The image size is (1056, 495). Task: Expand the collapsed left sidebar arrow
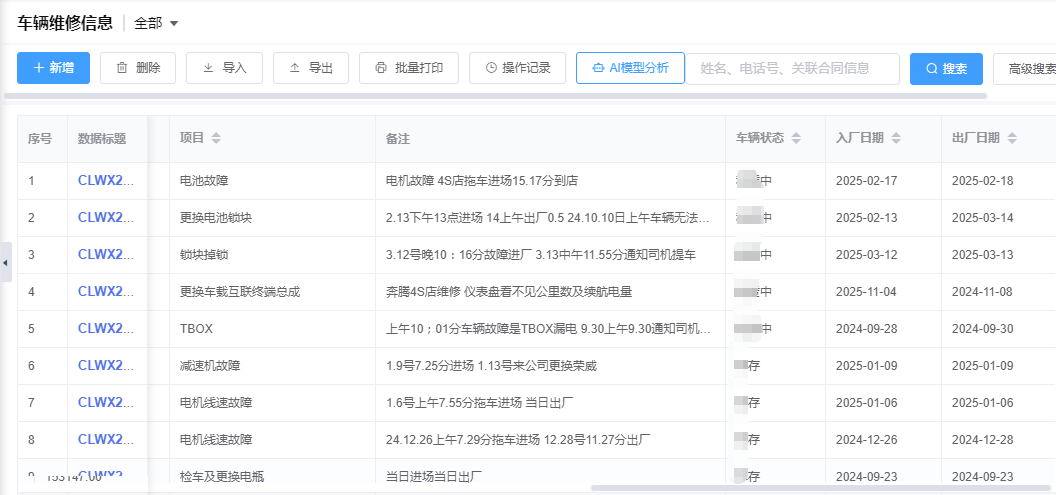click(5, 262)
